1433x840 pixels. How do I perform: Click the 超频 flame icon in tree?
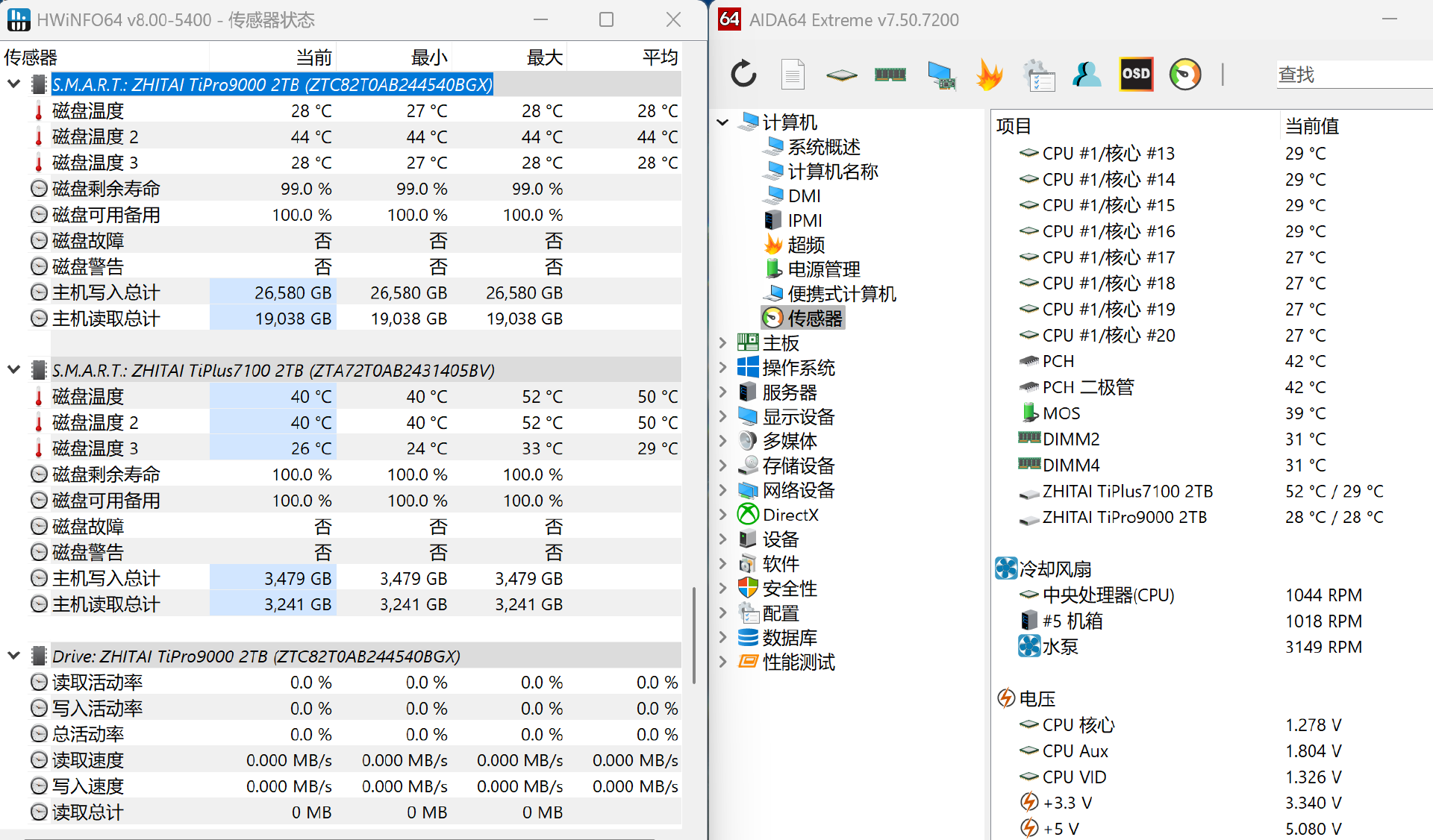tap(773, 244)
